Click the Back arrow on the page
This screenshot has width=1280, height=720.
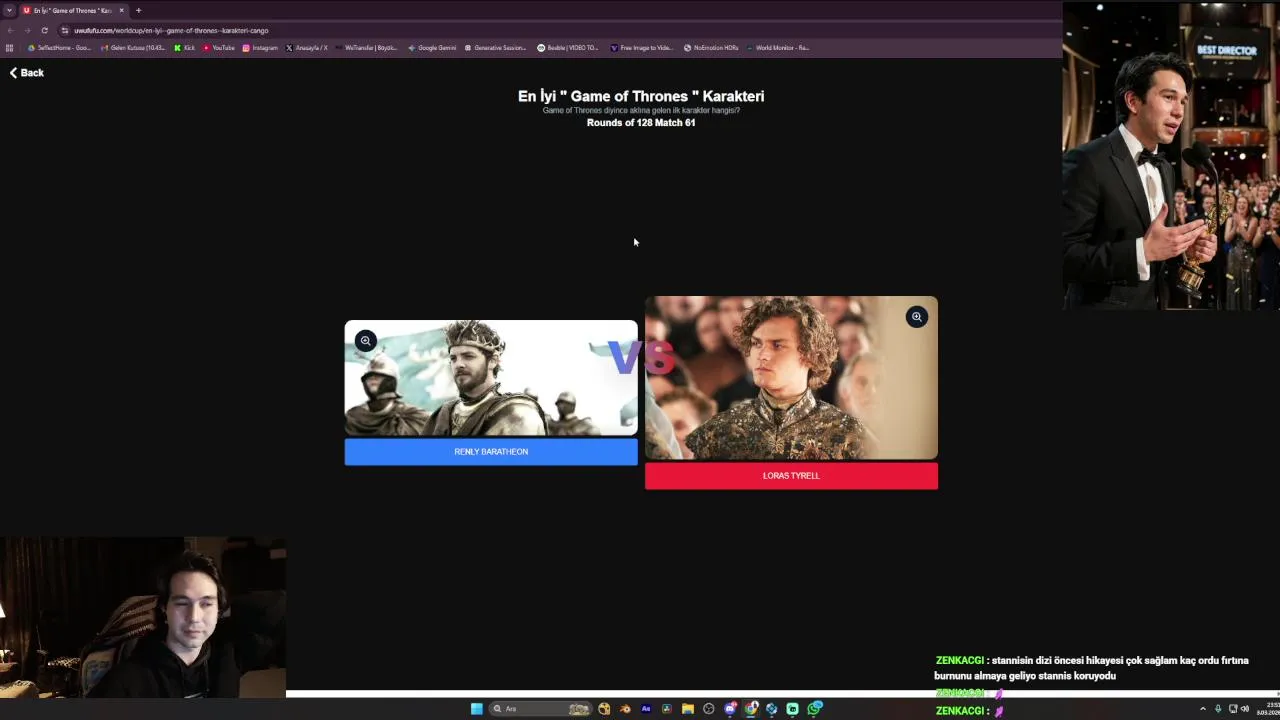pyautogui.click(x=27, y=73)
